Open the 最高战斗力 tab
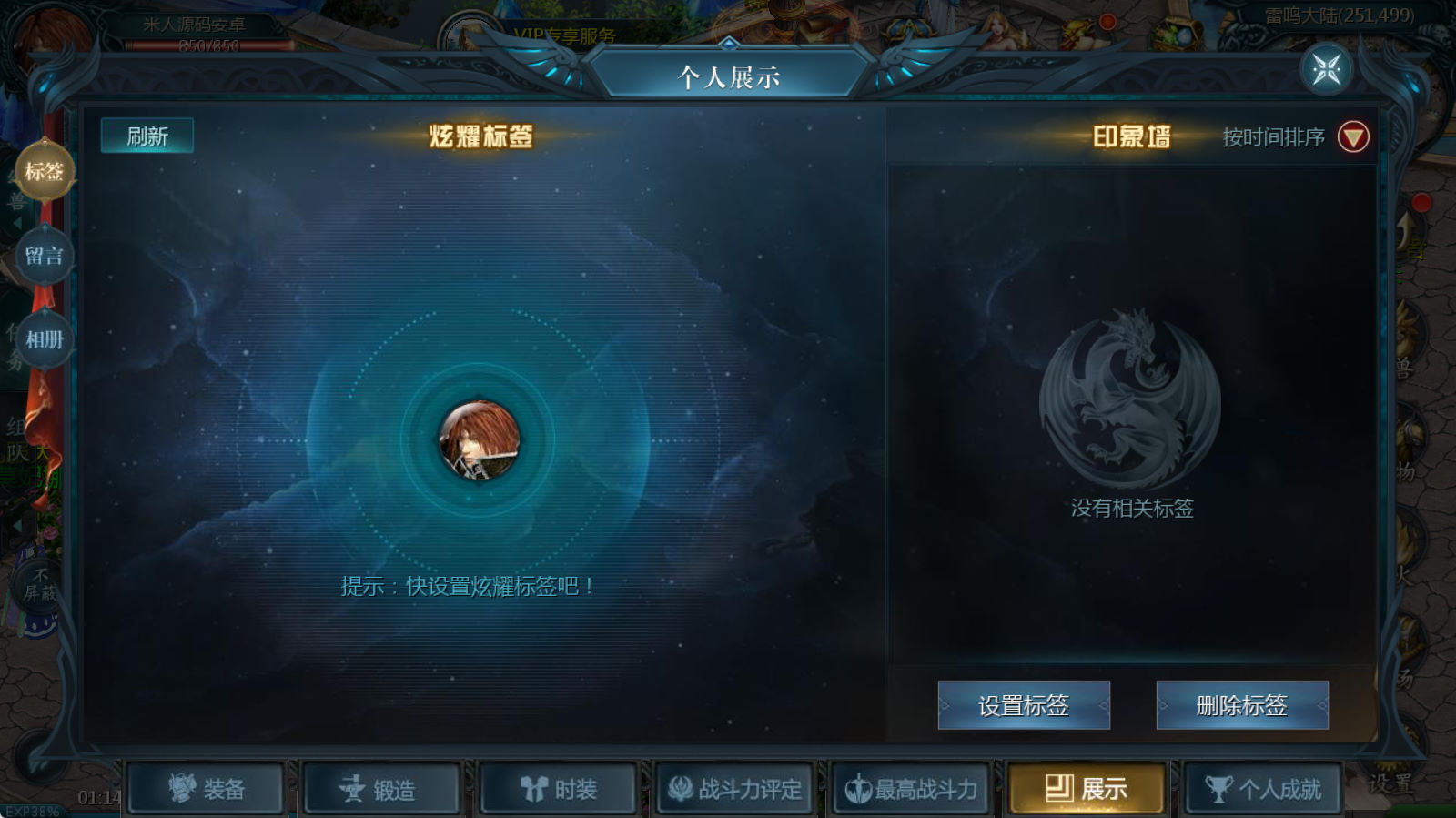 [x=911, y=788]
